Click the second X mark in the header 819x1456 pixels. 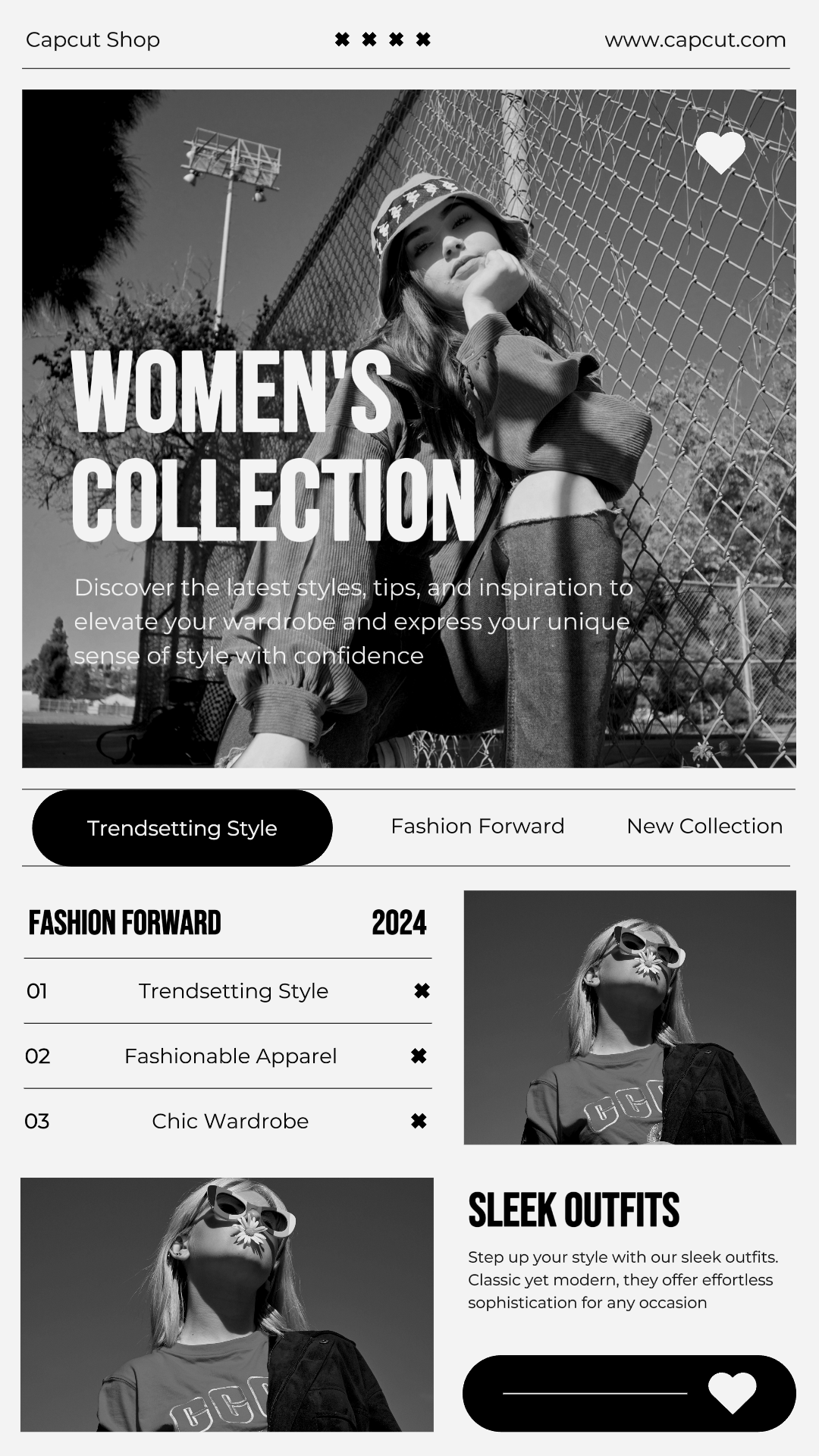(x=369, y=39)
